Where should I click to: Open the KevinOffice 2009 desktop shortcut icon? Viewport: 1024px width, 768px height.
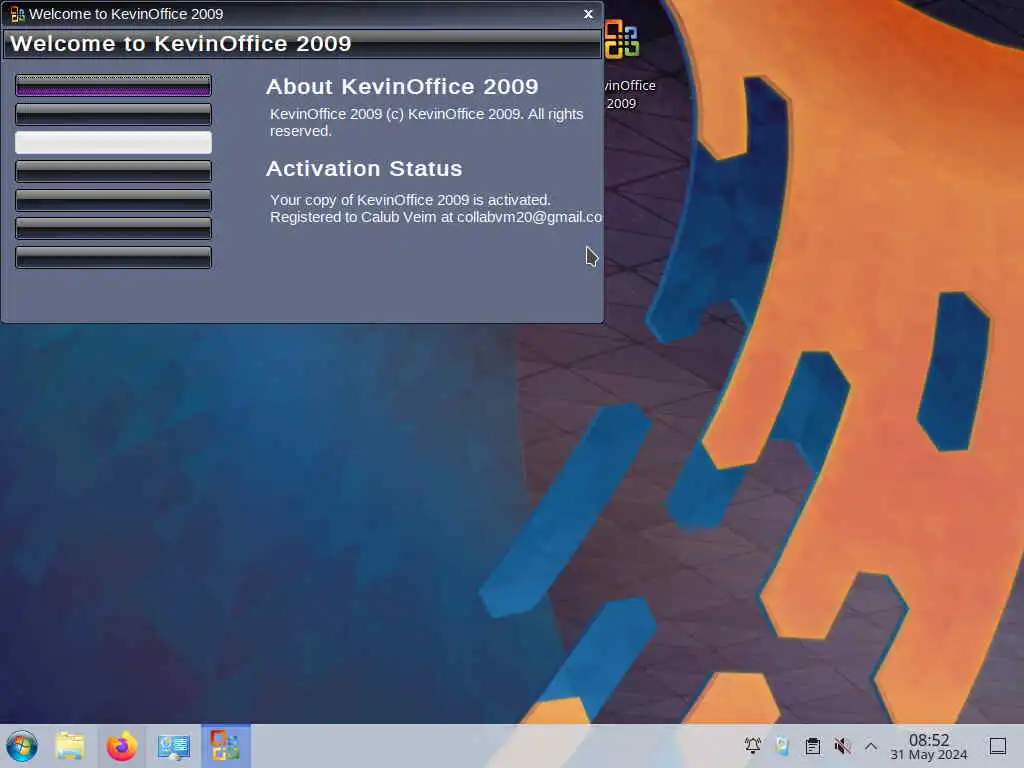tap(622, 40)
